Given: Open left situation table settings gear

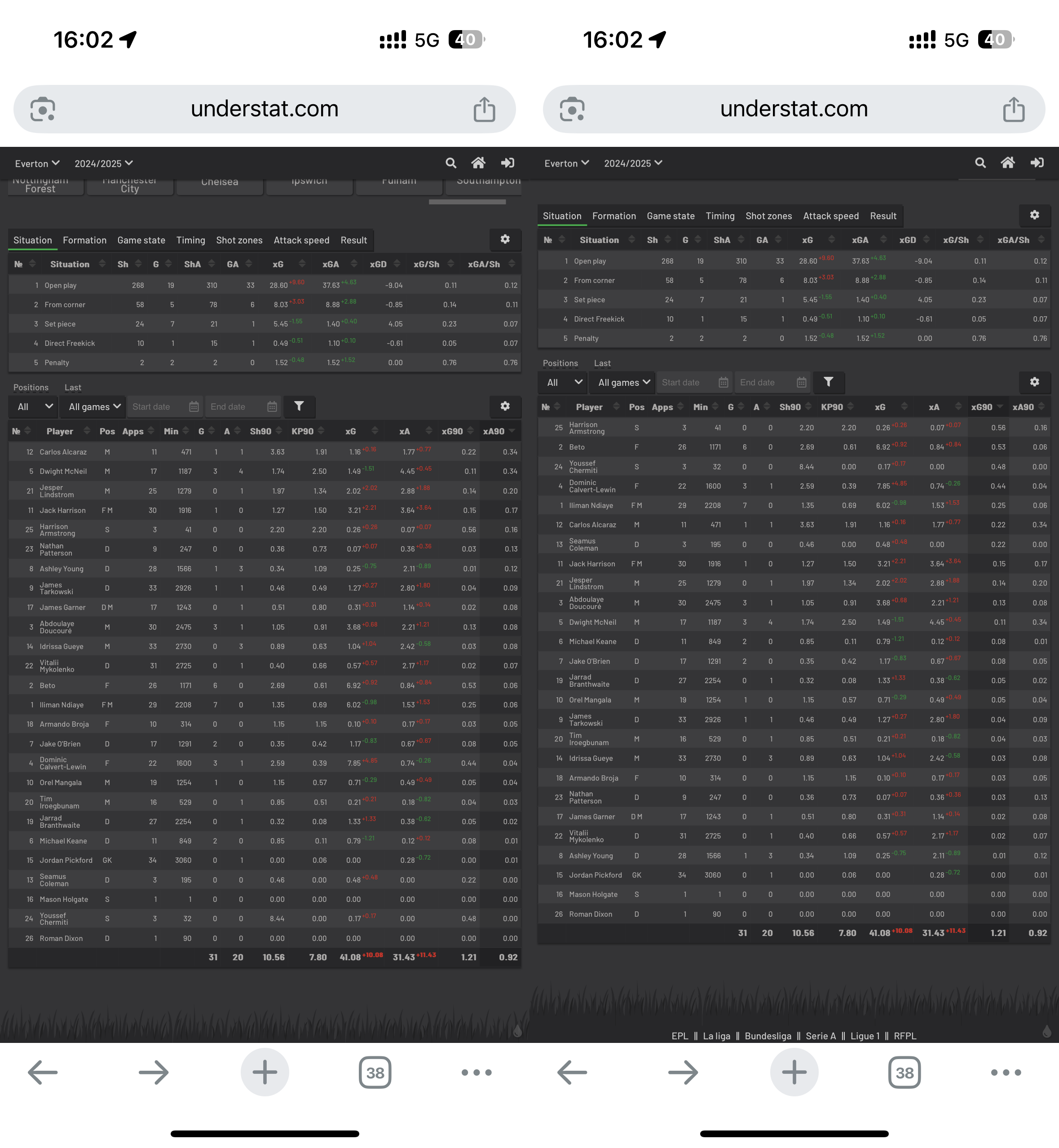Looking at the screenshot, I should [x=505, y=239].
